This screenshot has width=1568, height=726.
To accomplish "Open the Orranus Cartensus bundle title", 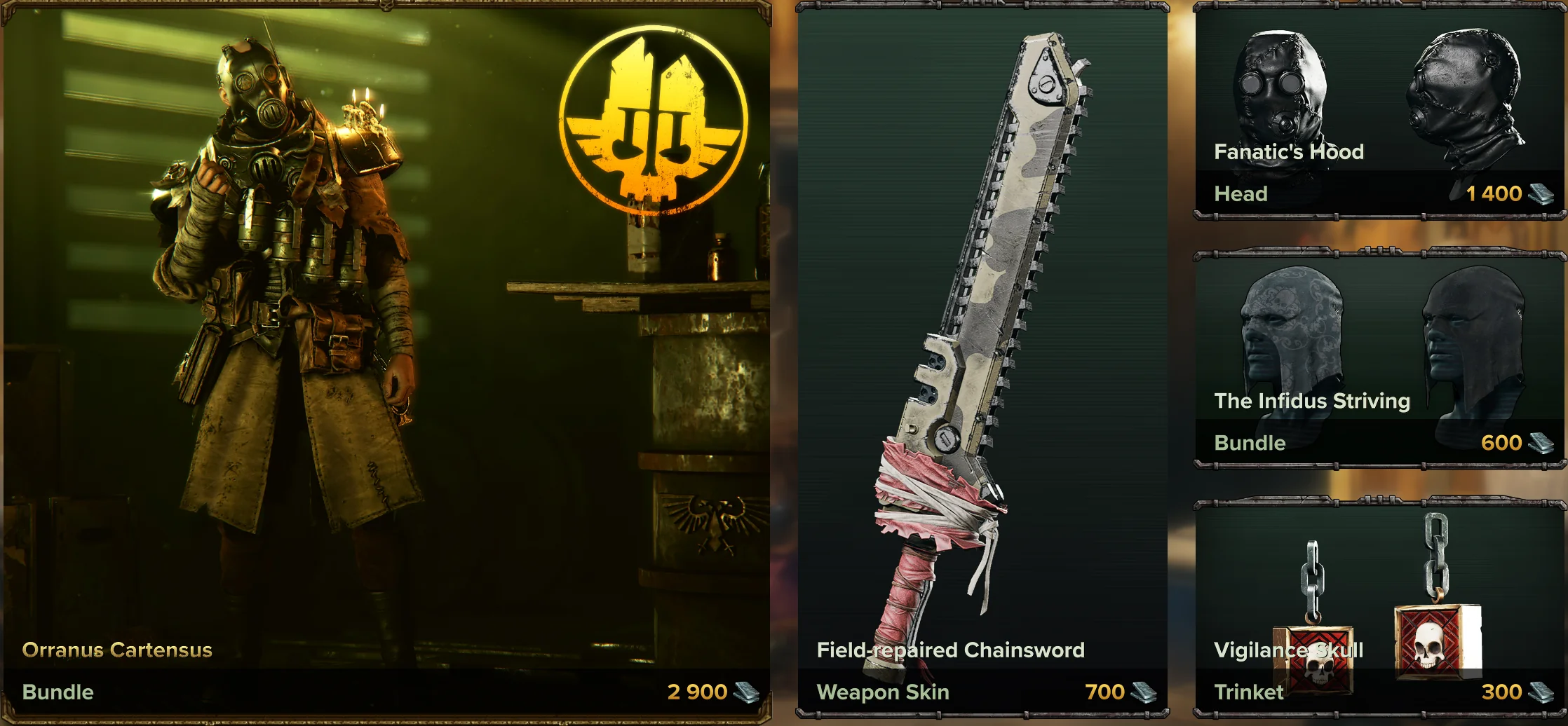I will click(117, 650).
